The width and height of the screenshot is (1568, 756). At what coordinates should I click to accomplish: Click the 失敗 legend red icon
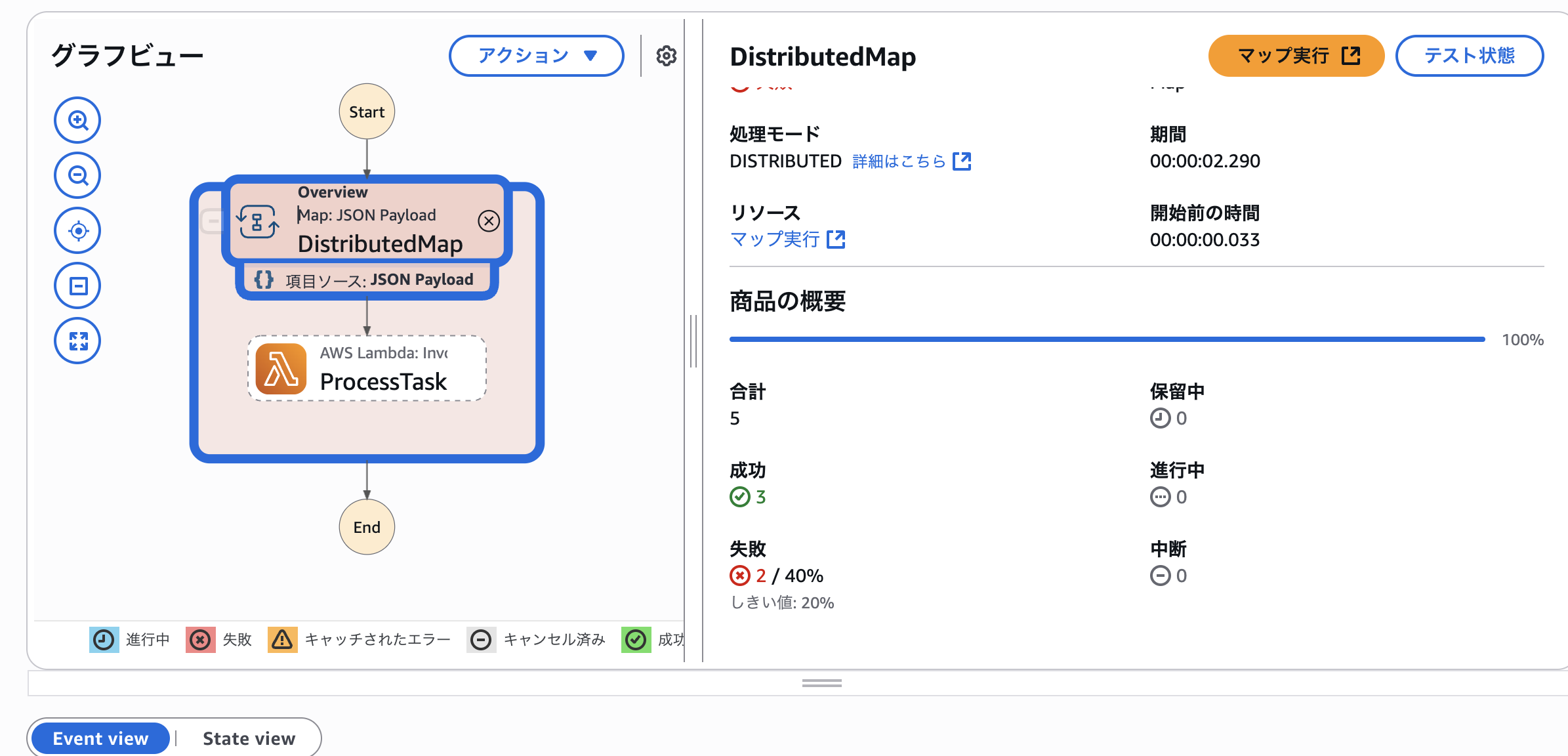(x=200, y=639)
